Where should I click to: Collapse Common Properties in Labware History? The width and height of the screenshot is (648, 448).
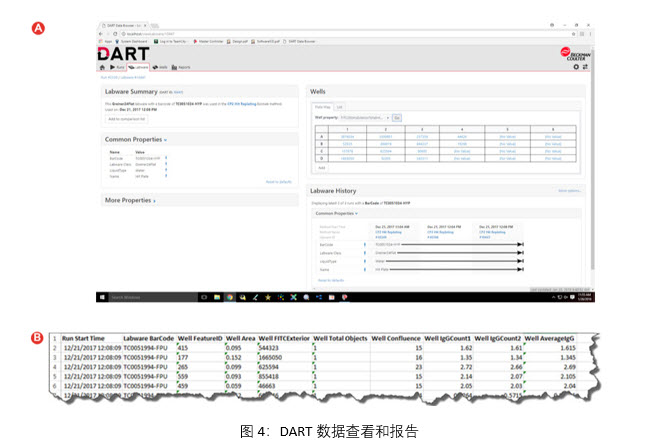click(x=338, y=213)
